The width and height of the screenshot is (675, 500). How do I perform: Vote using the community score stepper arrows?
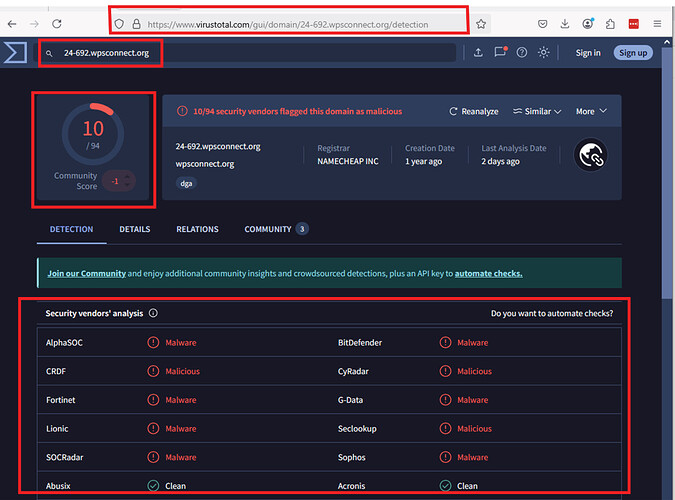127,181
